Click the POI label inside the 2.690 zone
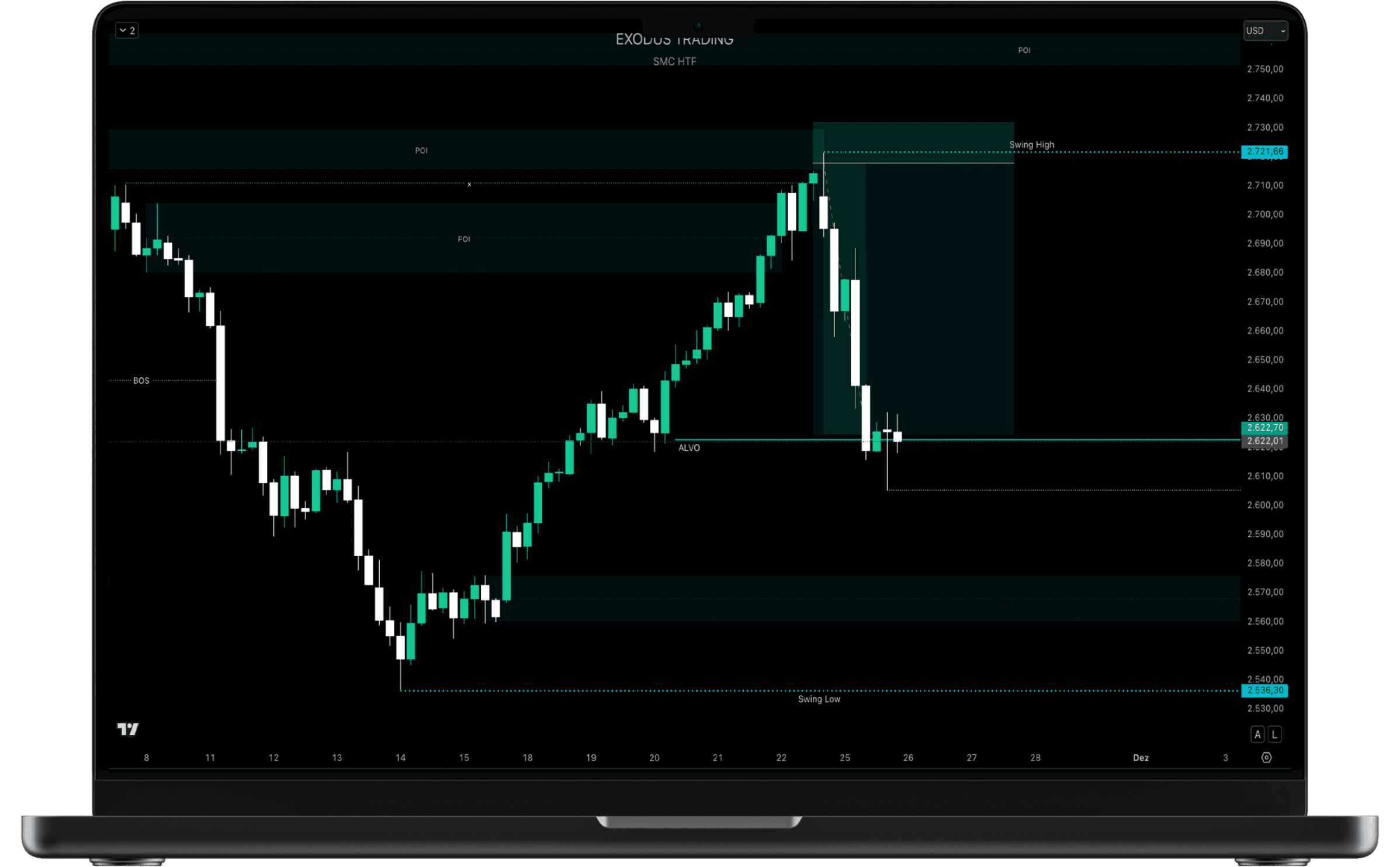The image size is (1400, 867). [464, 239]
